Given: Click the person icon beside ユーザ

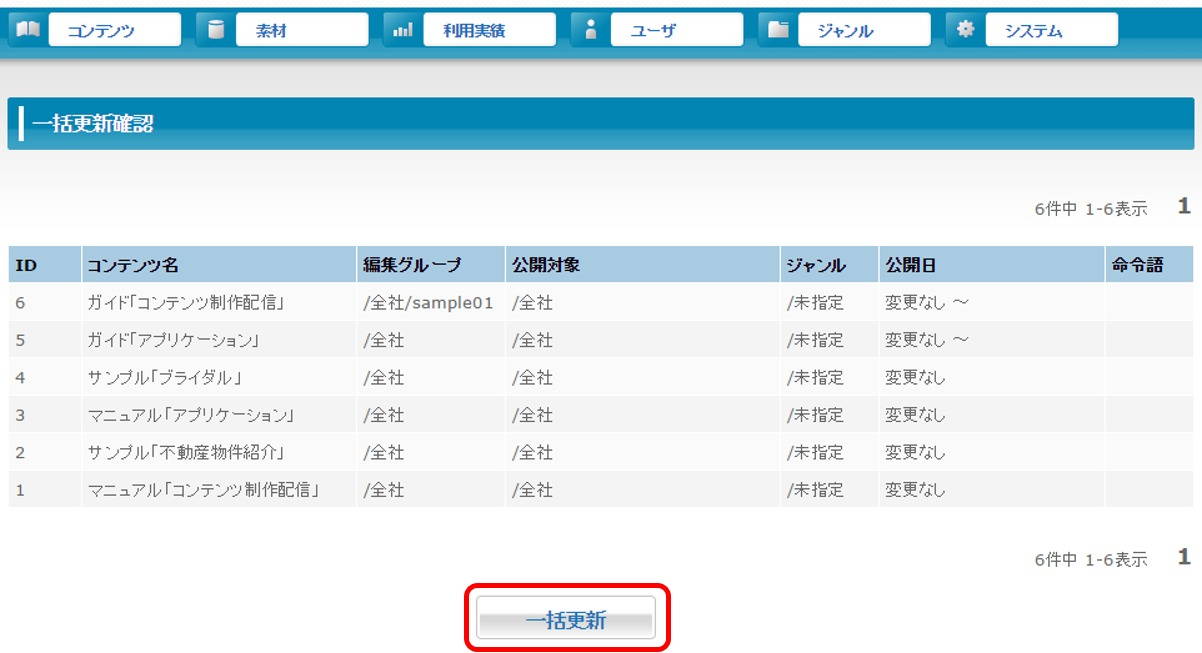Looking at the screenshot, I should point(590,30).
